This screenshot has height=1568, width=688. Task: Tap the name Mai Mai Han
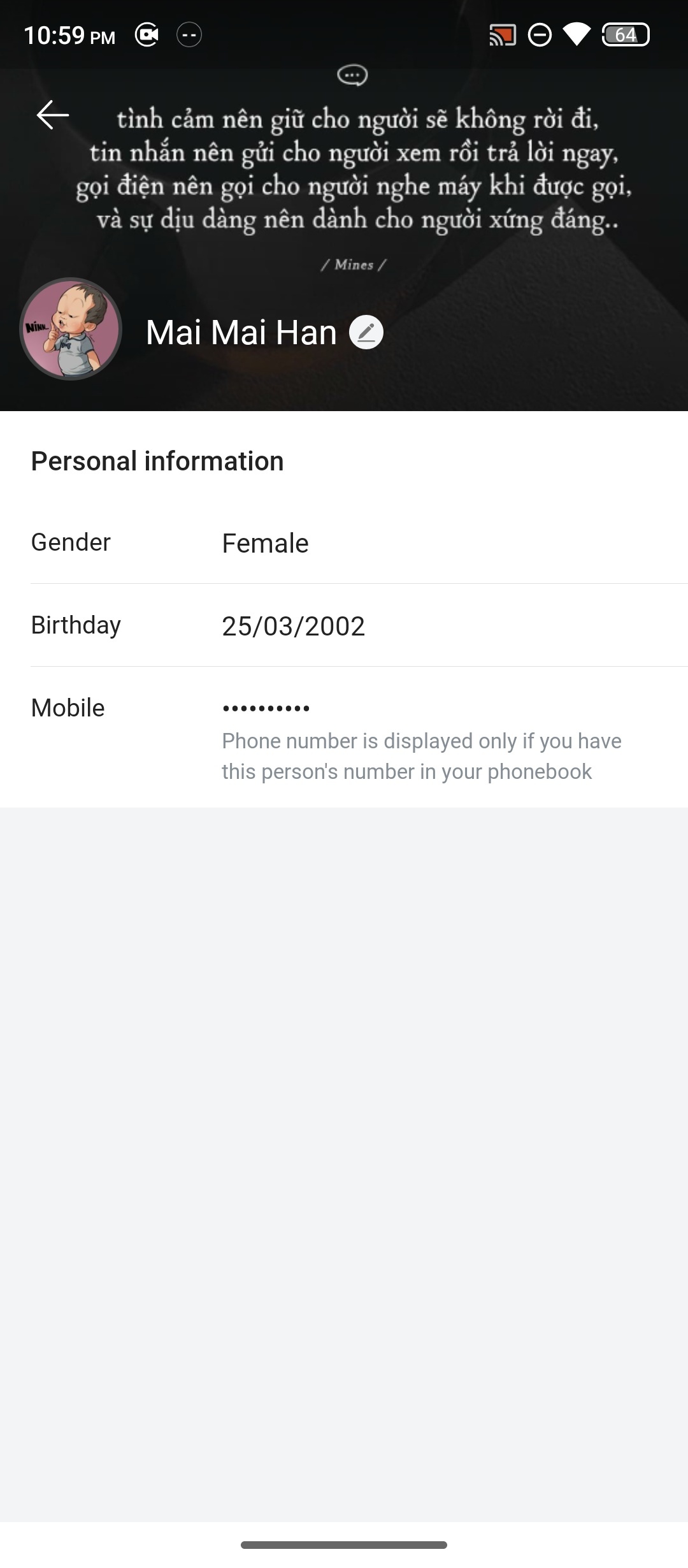click(241, 333)
